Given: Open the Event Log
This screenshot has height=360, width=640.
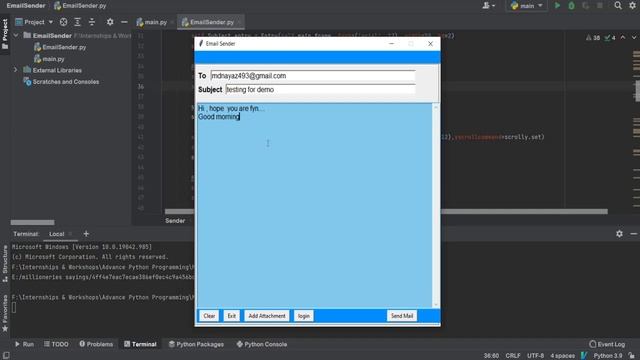Looking at the screenshot, I should point(607,344).
